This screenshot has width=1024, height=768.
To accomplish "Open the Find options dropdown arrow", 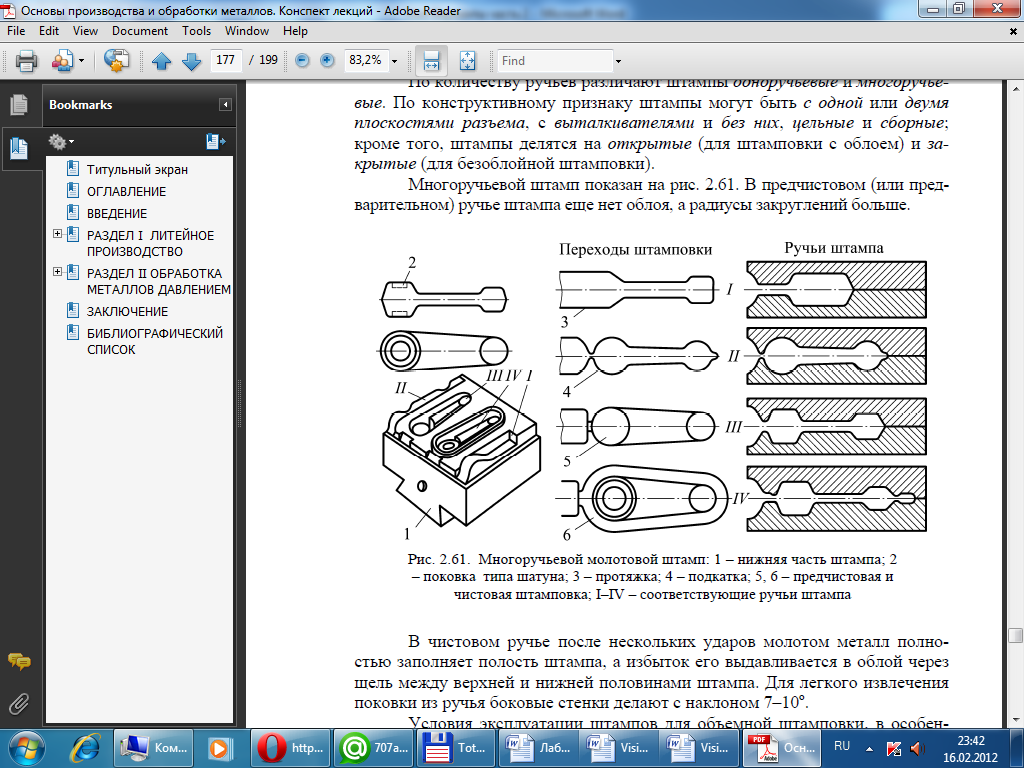I will pos(618,61).
